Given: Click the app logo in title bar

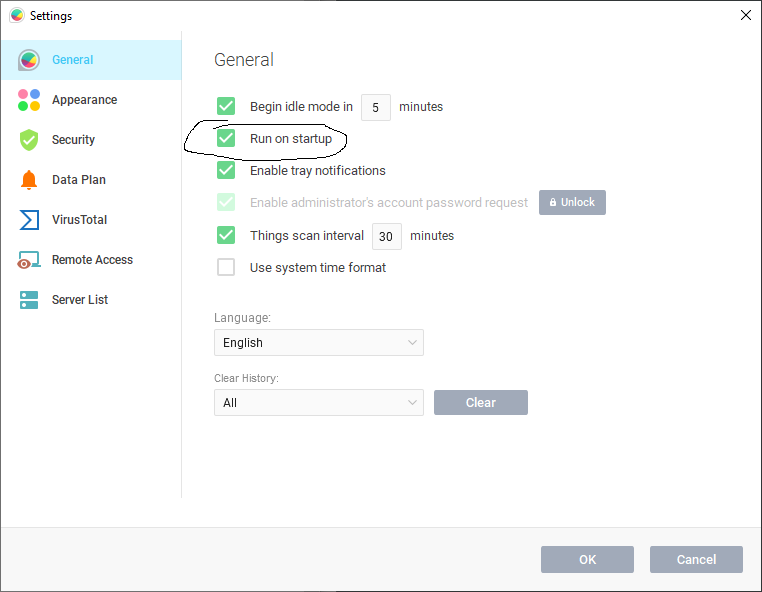Looking at the screenshot, I should pos(16,16).
